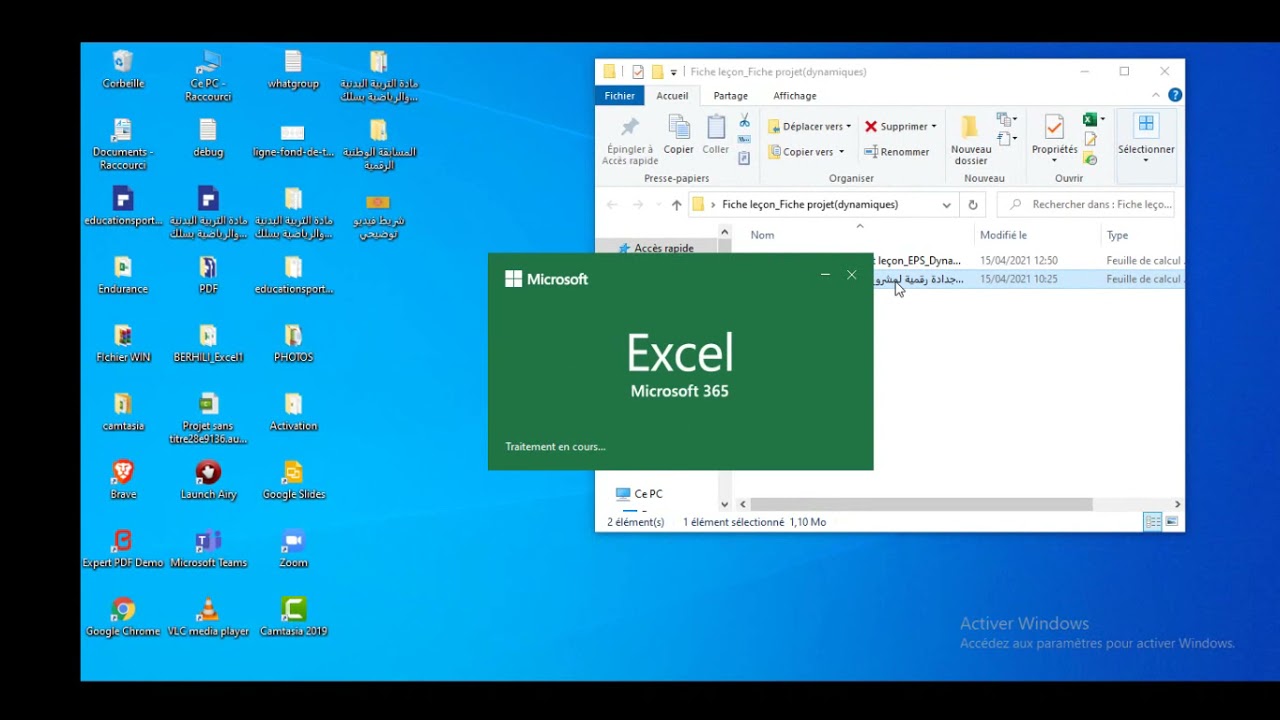This screenshot has height=720, width=1280.
Task: Open the Ce PC - Raccourci desktop shortcut
Action: tap(208, 75)
